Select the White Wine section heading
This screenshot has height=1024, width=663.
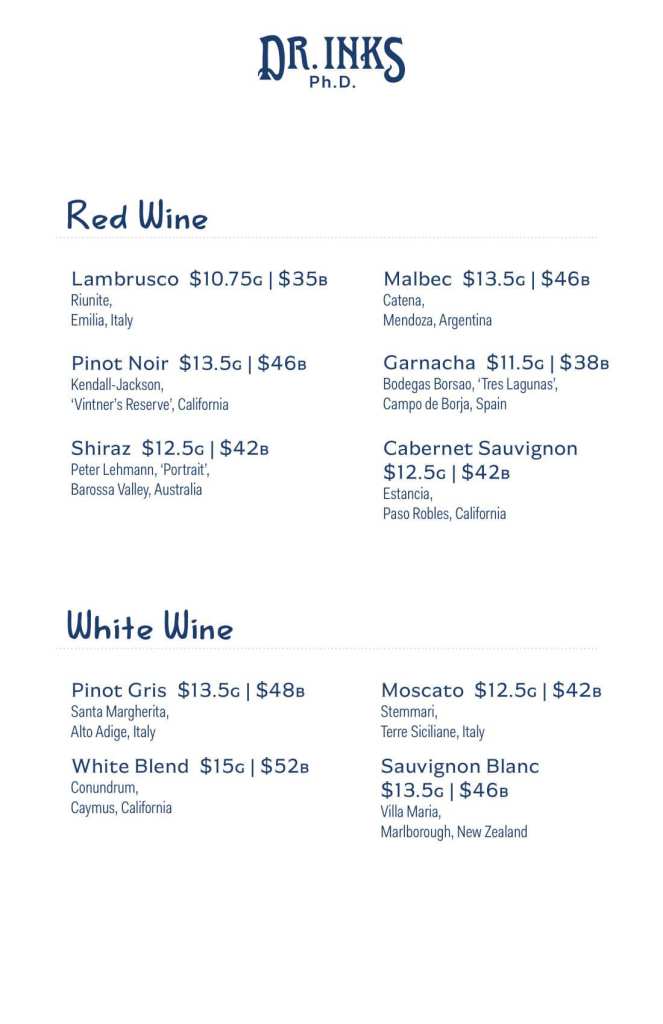[149, 626]
